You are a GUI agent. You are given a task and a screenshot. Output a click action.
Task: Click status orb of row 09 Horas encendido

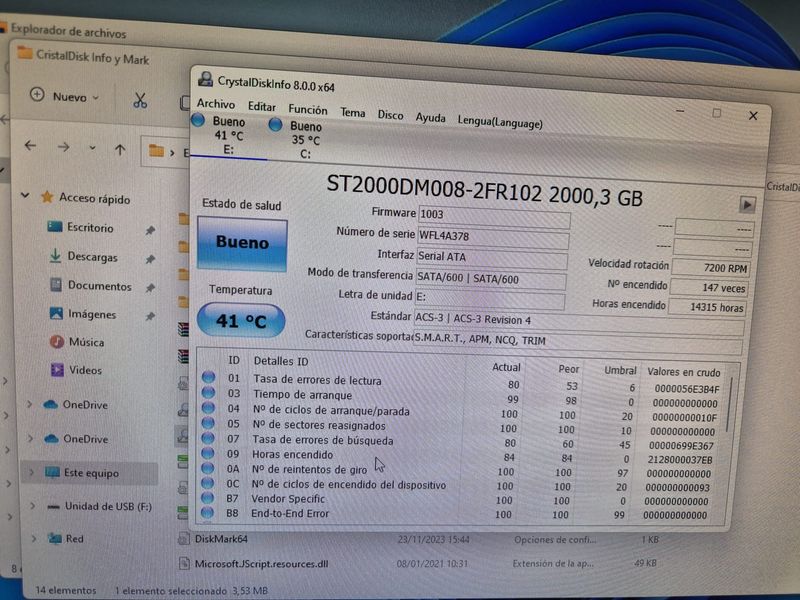coord(208,453)
